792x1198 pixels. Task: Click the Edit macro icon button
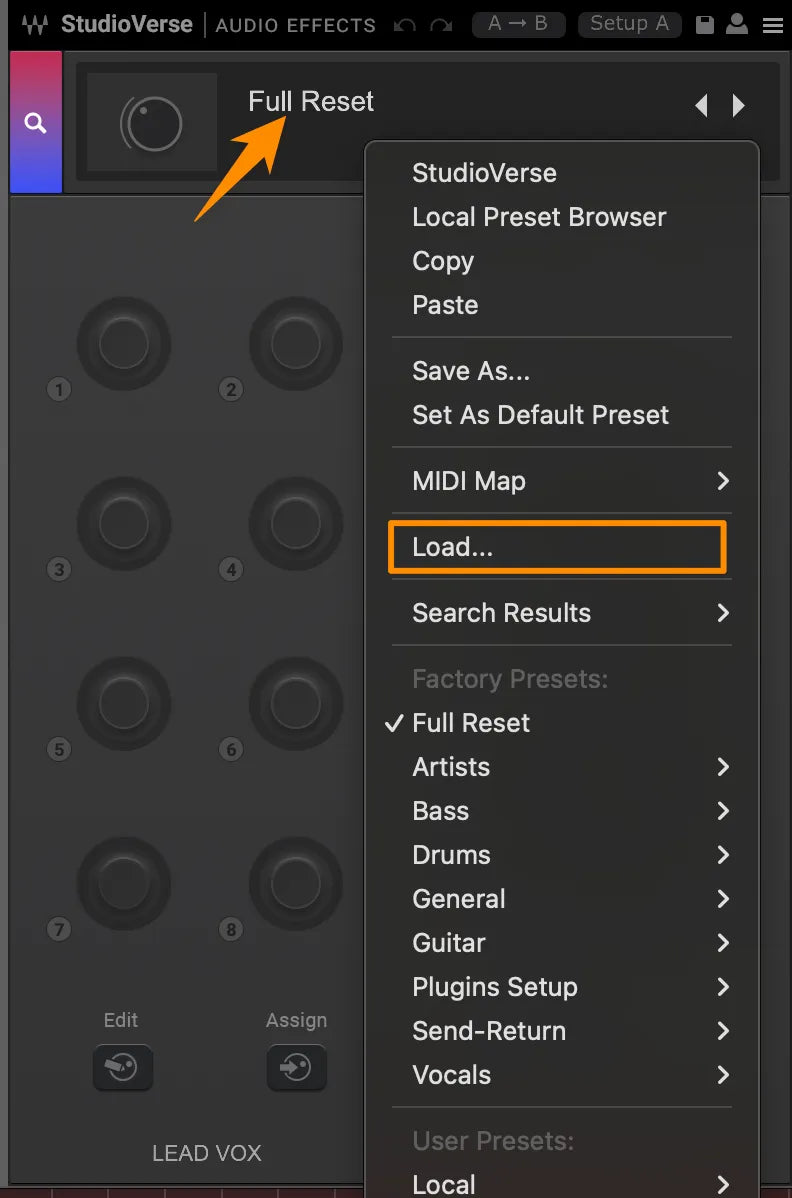(x=122, y=1067)
